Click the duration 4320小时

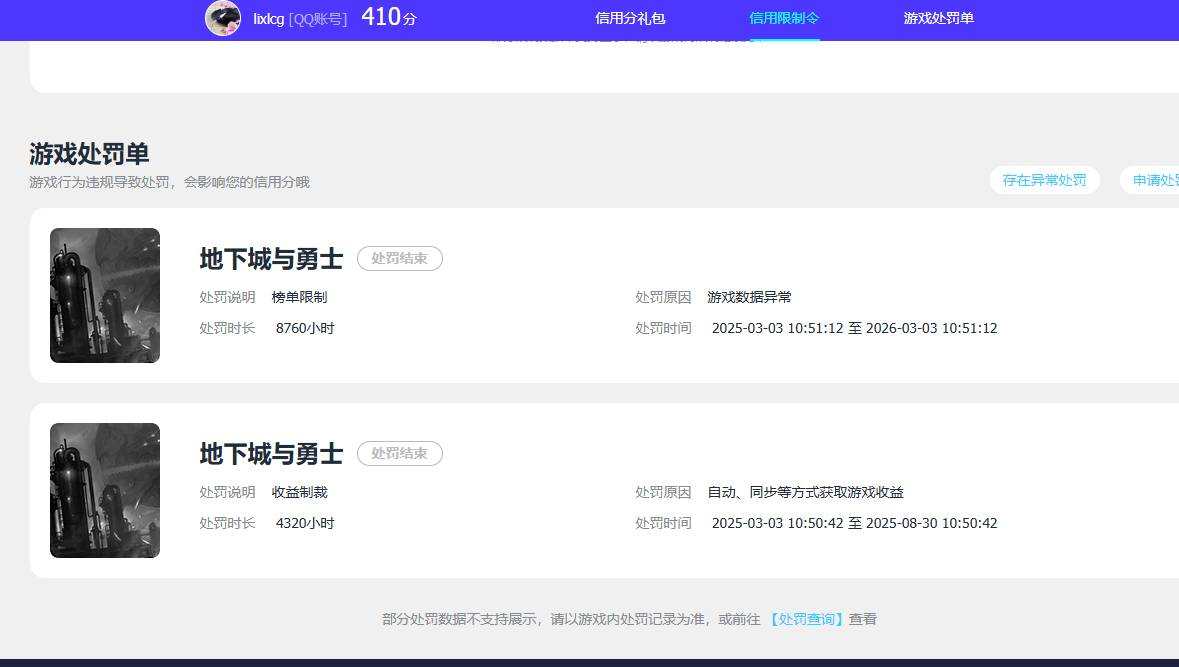click(305, 523)
